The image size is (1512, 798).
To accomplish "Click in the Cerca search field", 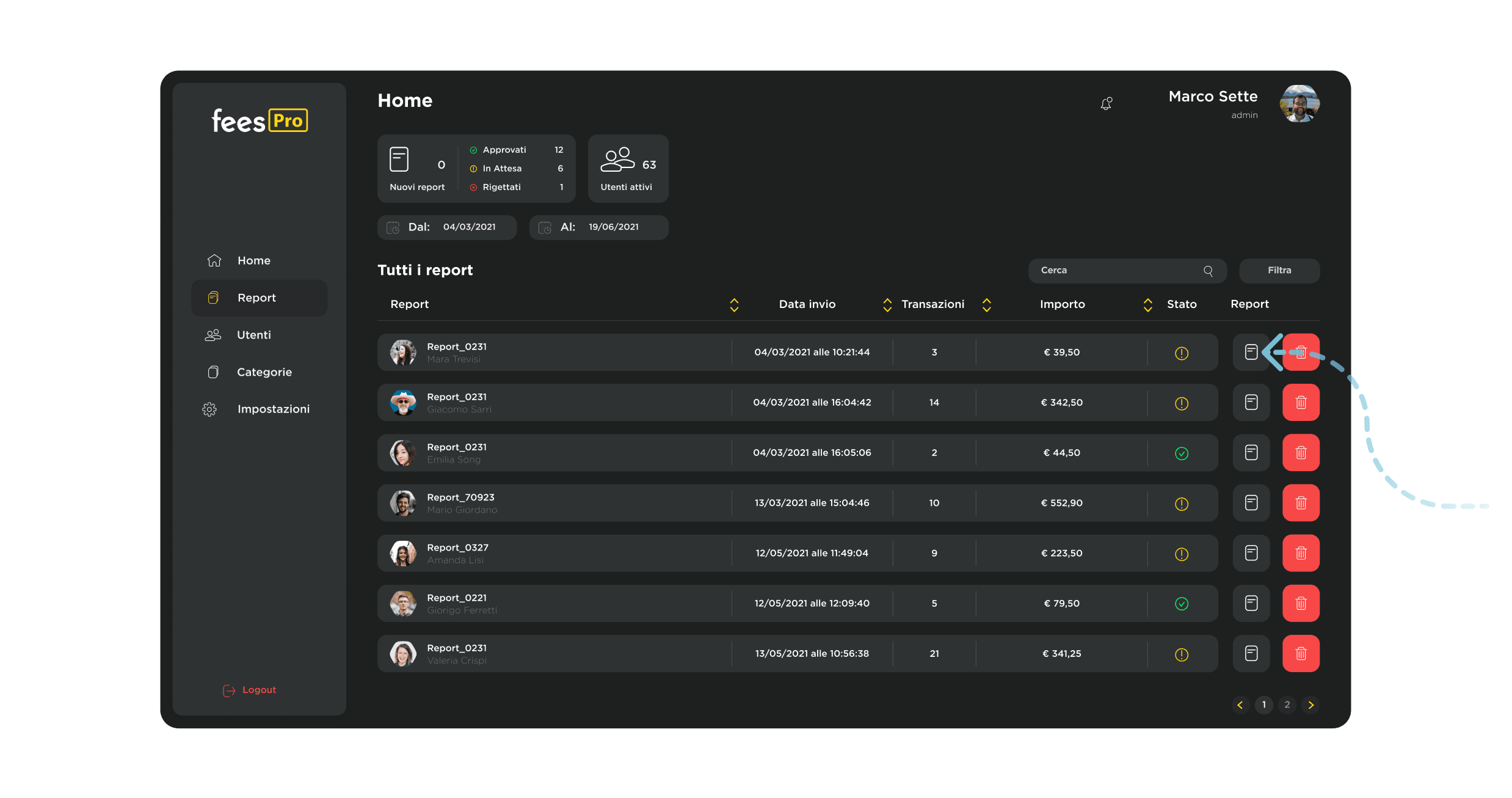I will (1127, 271).
